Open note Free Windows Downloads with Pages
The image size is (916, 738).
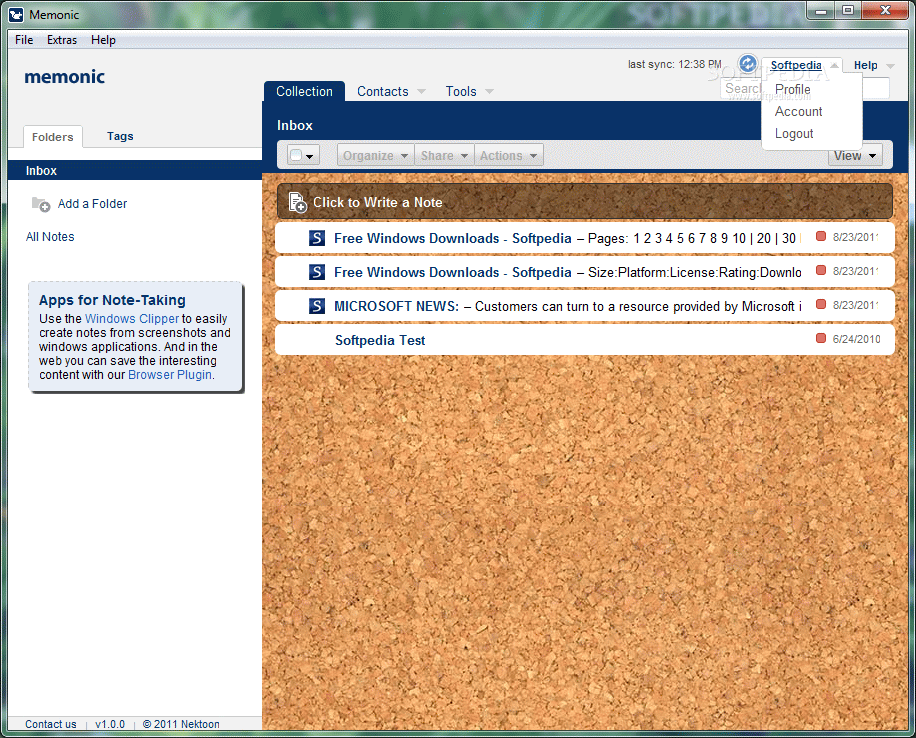point(585,238)
